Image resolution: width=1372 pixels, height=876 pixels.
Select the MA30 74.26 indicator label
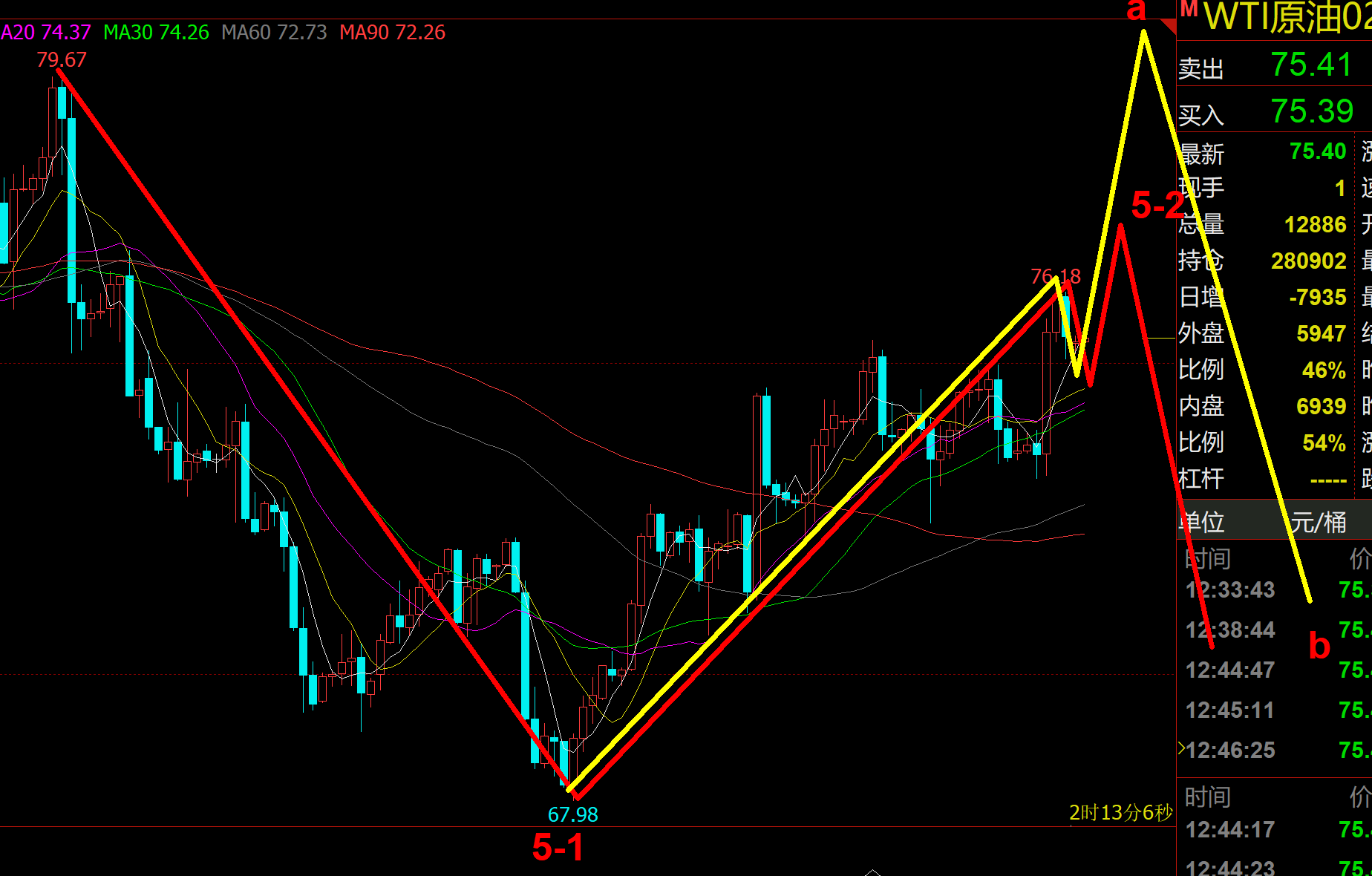pyautogui.click(x=156, y=33)
